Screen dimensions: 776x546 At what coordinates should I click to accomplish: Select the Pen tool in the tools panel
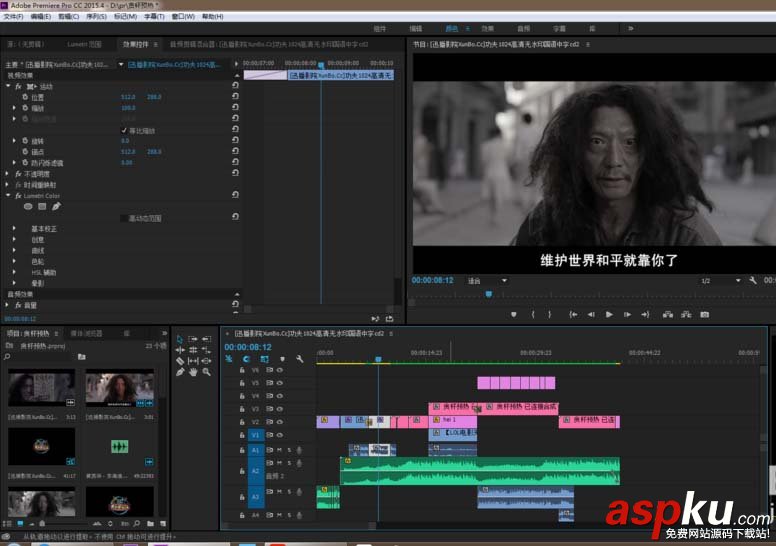click(180, 372)
